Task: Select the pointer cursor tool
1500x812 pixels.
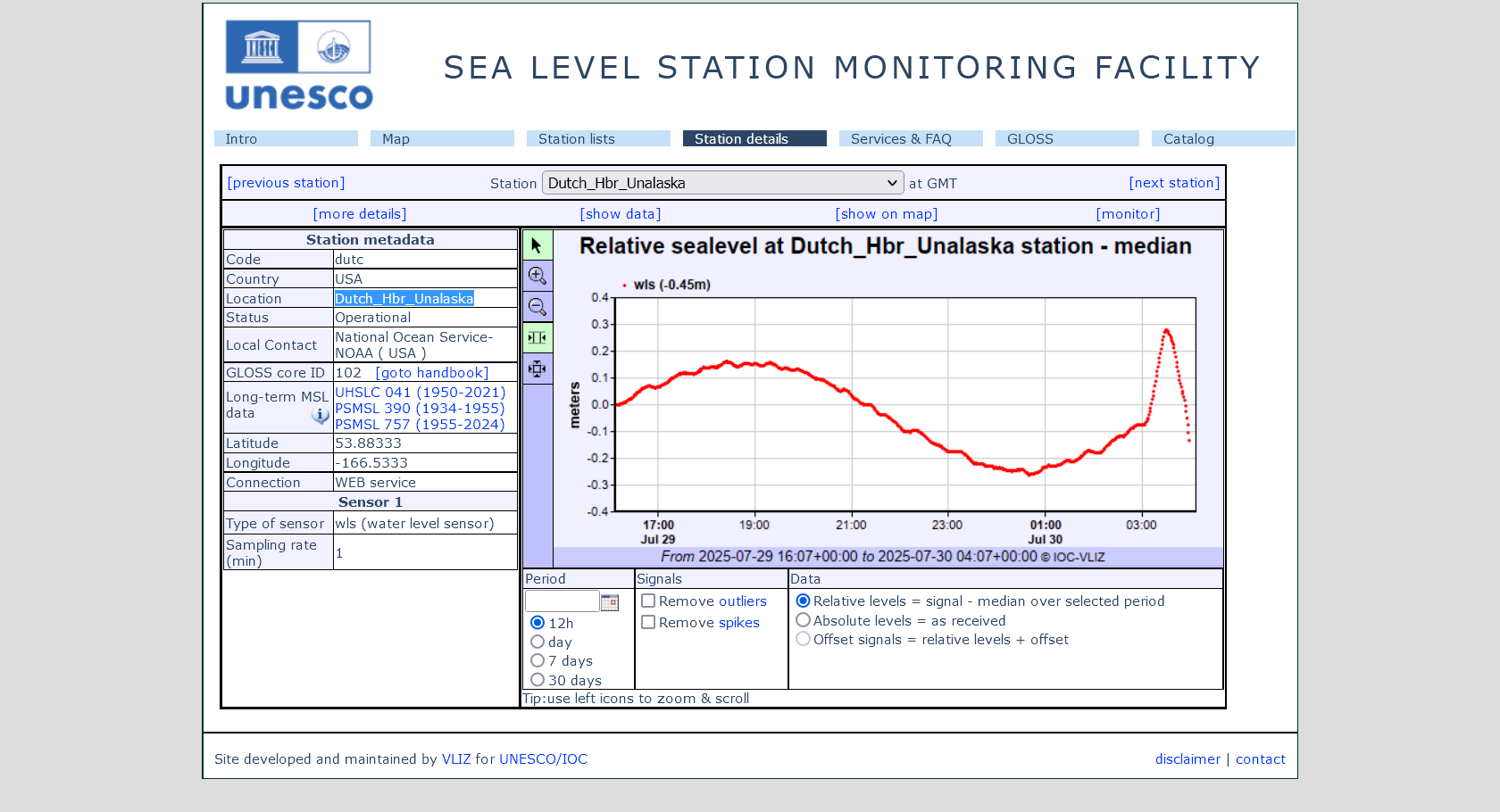Action: (537, 244)
